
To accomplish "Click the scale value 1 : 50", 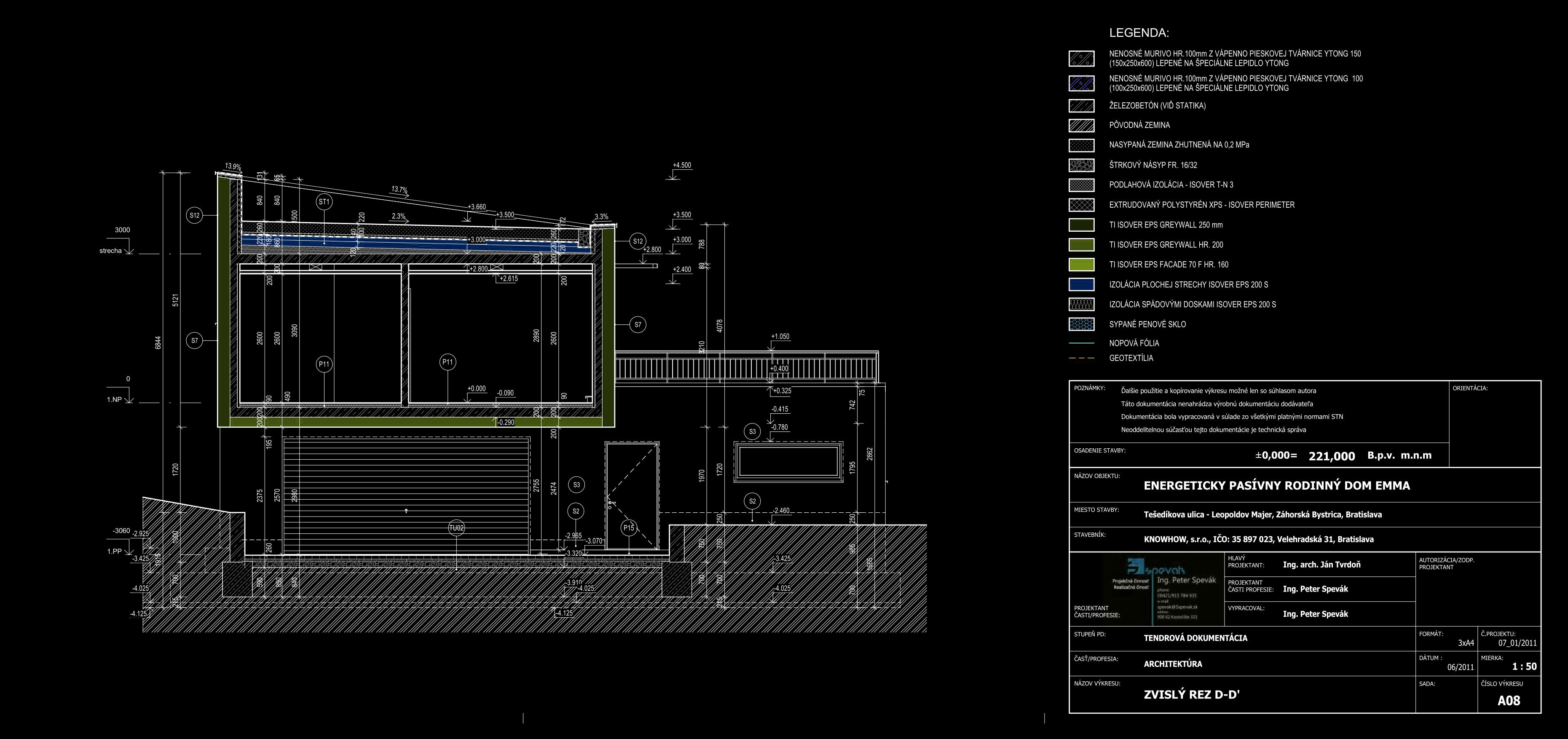I will [x=1524, y=667].
